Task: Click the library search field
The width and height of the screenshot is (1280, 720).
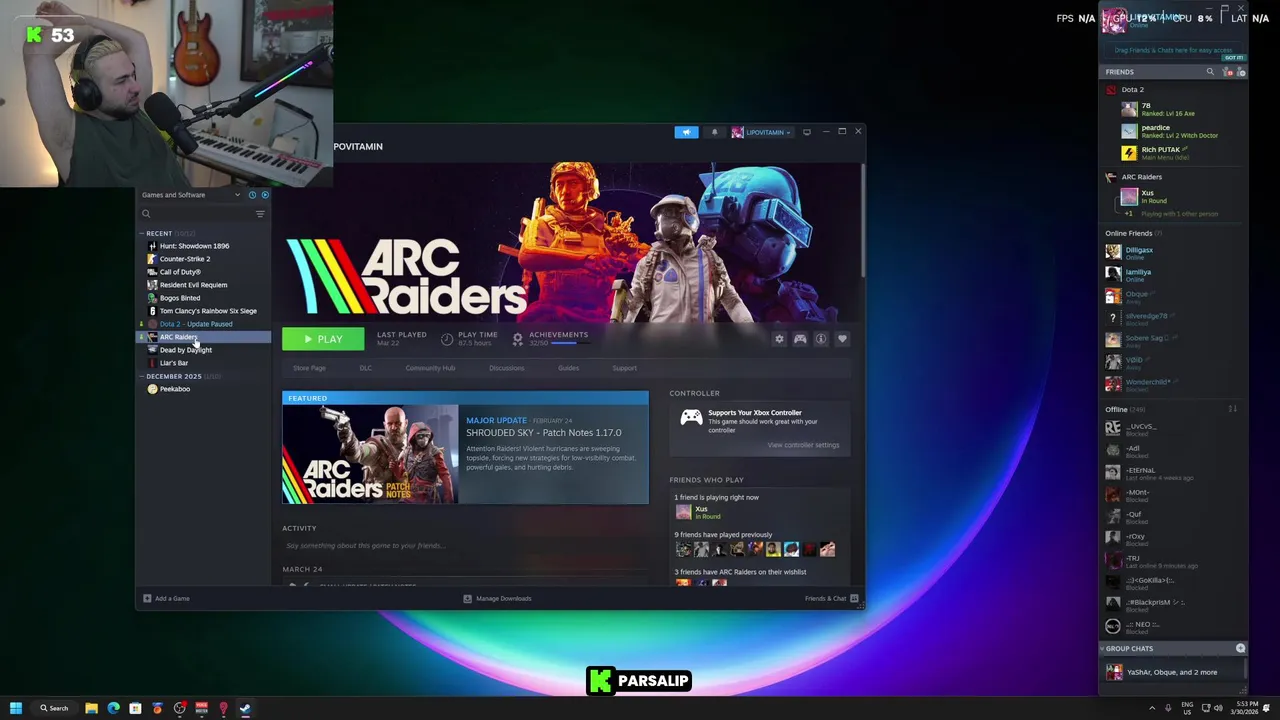Action: pos(198,214)
